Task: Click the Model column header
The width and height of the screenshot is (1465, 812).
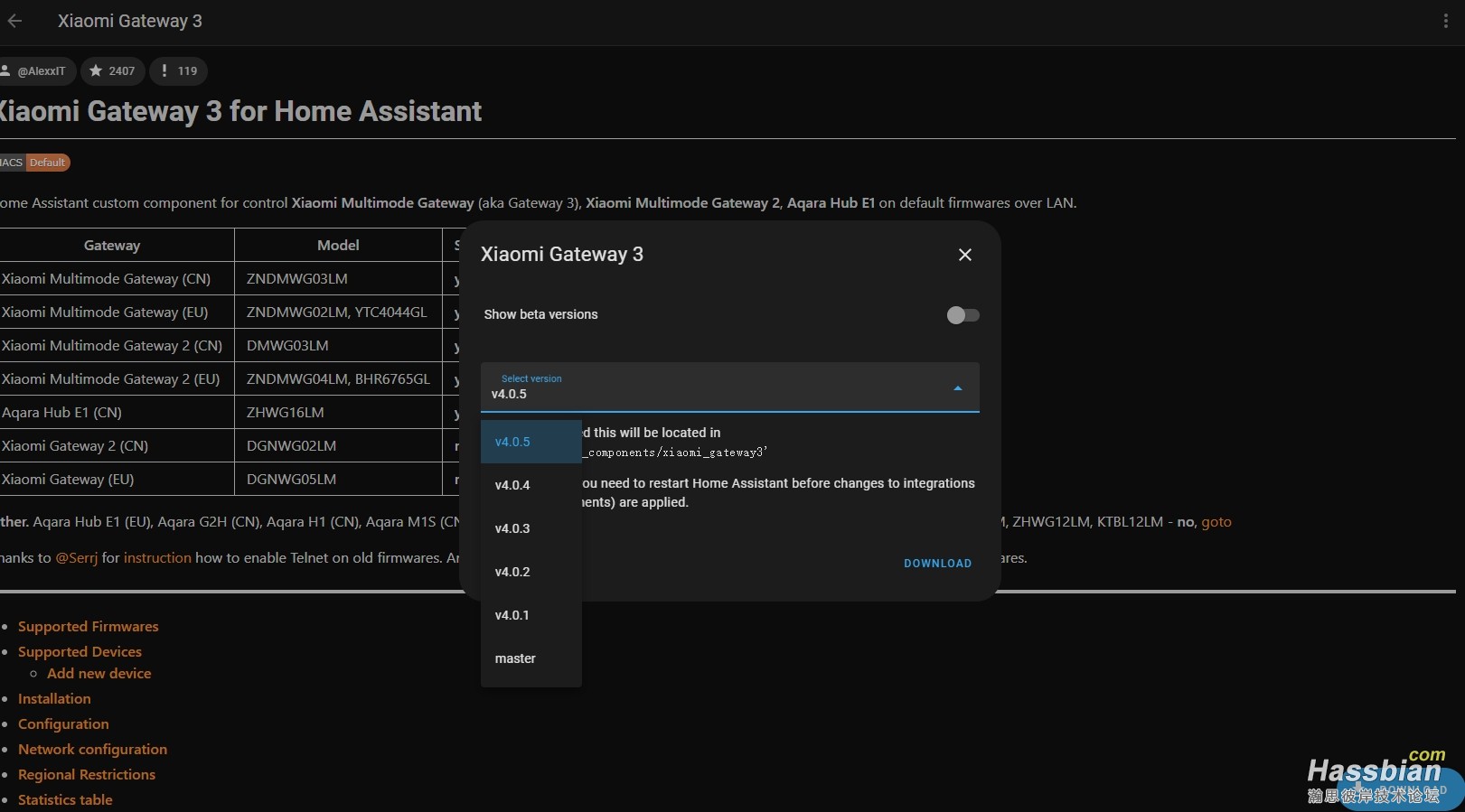Action: 338,245
